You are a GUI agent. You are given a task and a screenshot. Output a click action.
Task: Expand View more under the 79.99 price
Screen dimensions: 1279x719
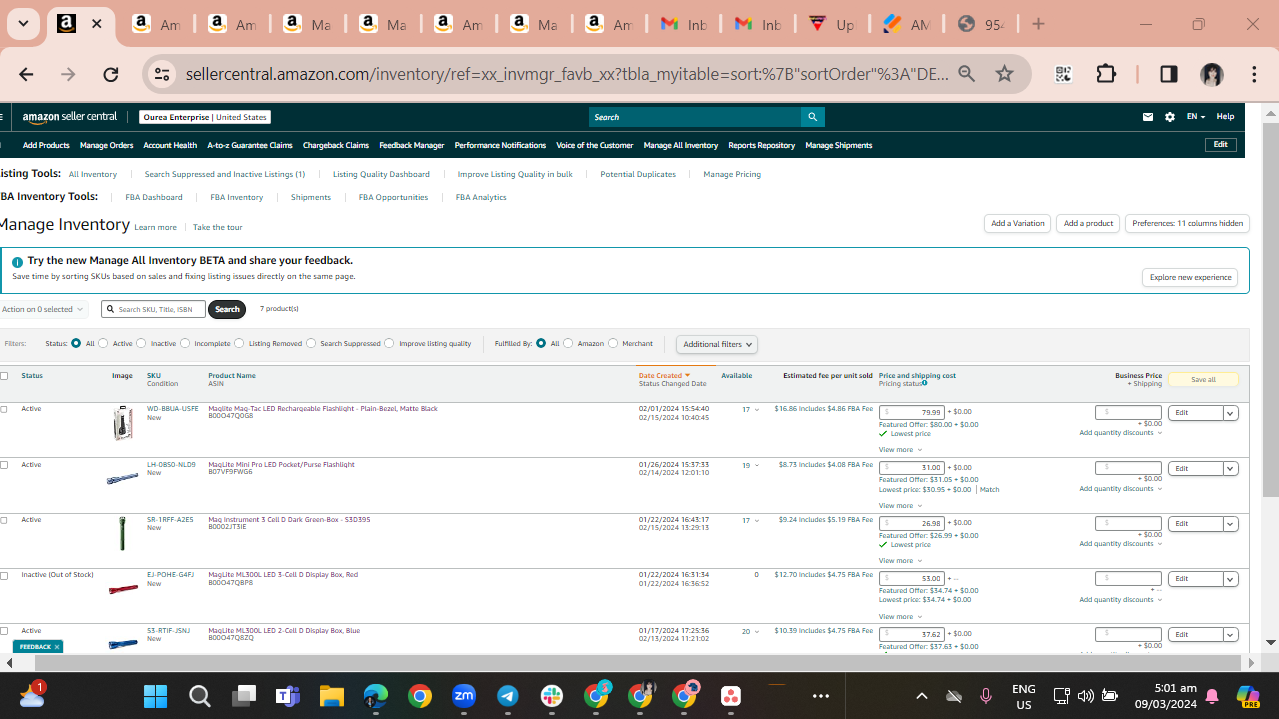(x=900, y=450)
